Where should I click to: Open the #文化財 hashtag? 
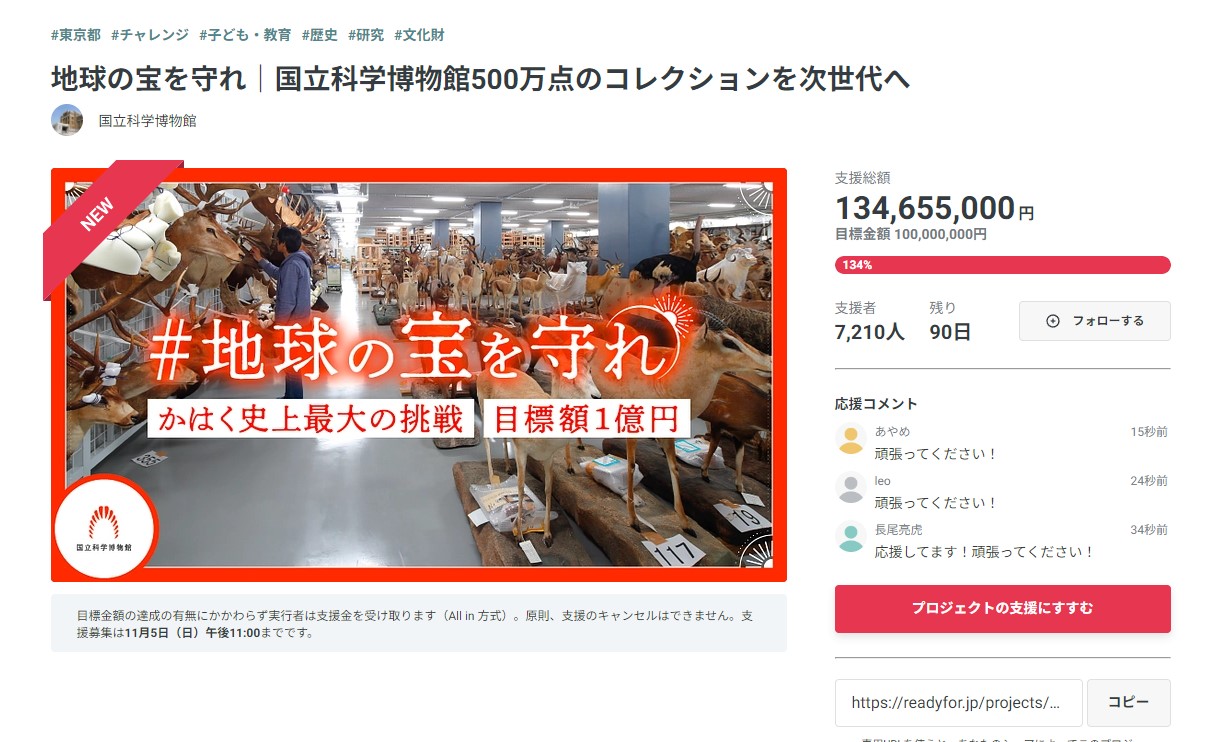pyautogui.click(x=419, y=35)
